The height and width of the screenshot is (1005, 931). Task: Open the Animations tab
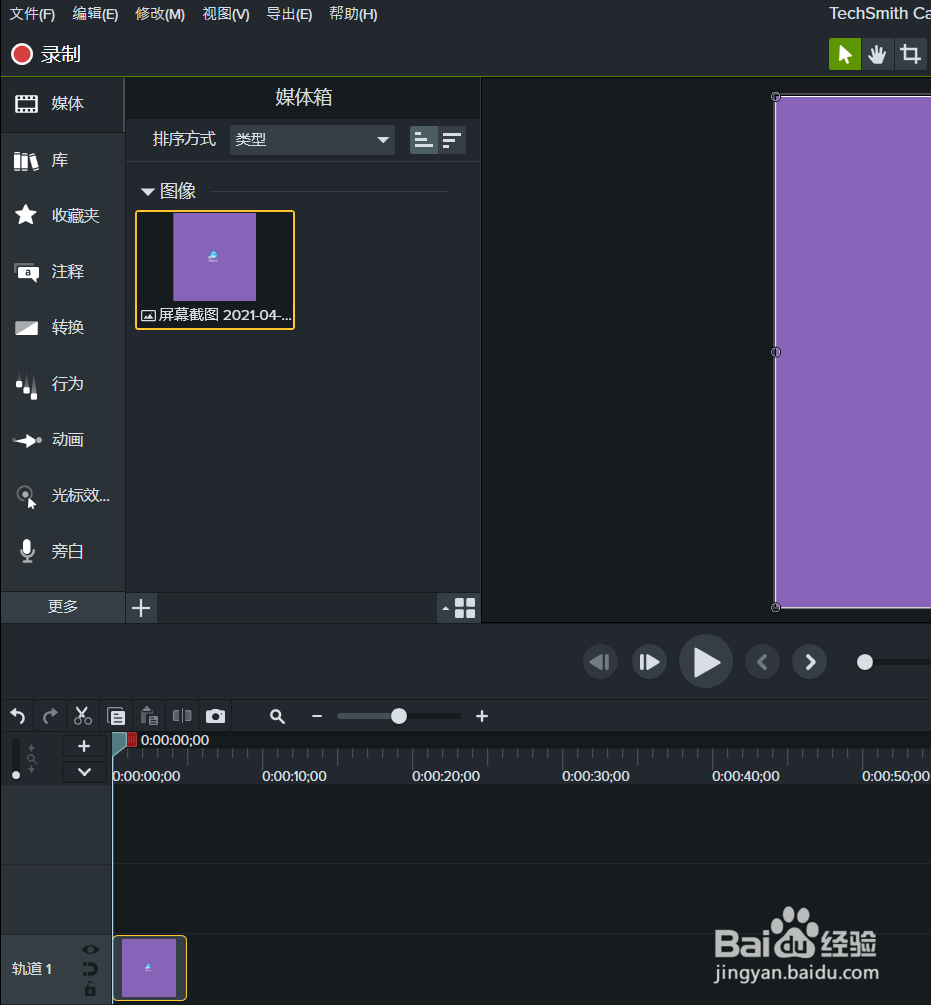pyautogui.click(x=62, y=440)
